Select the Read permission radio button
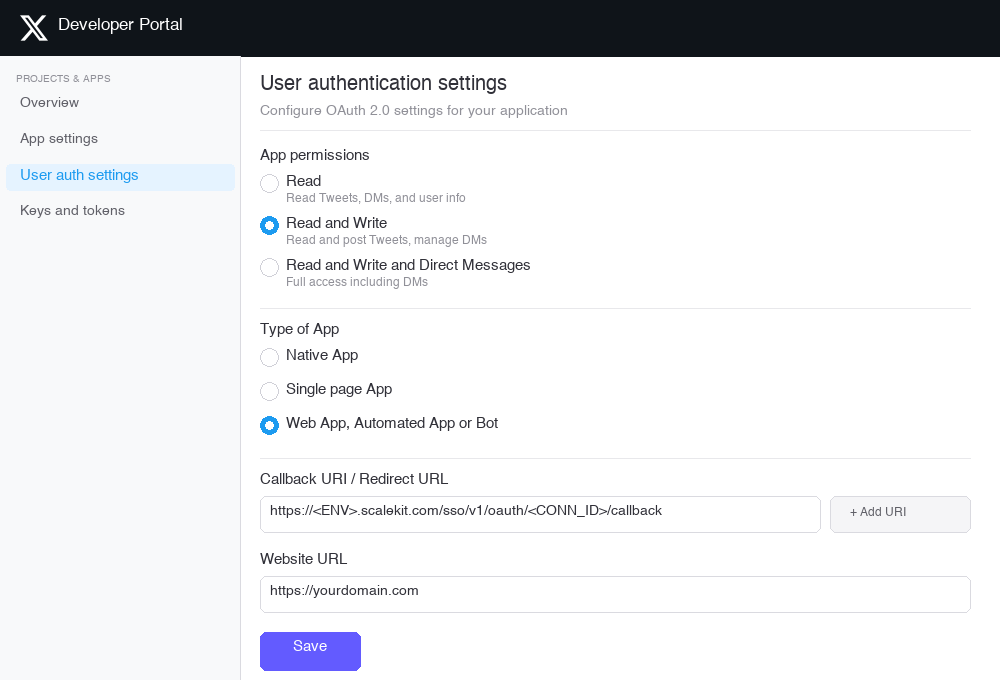This screenshot has width=1000, height=680. click(x=269, y=183)
